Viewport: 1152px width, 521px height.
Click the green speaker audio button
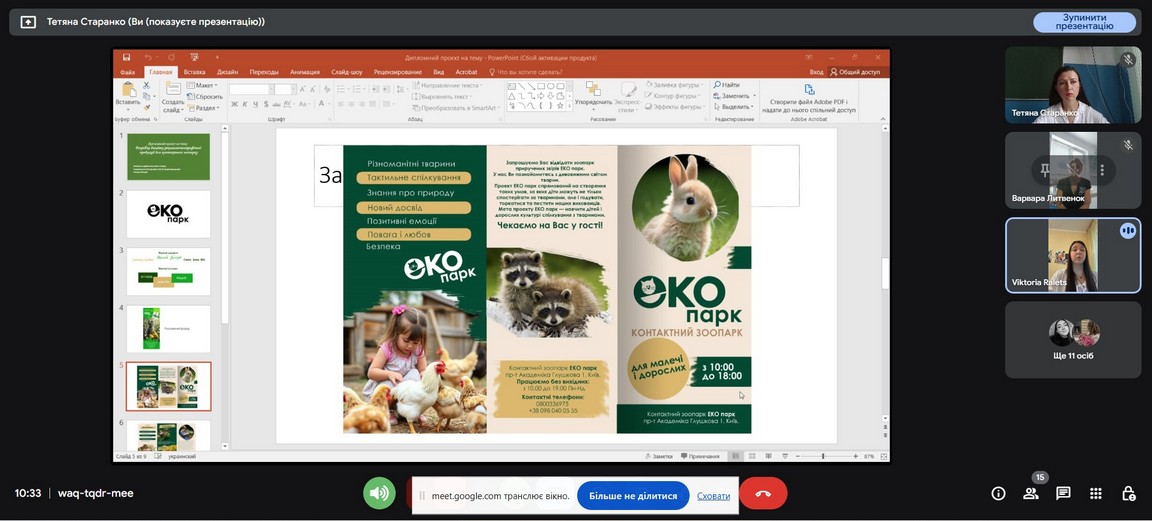pos(379,493)
